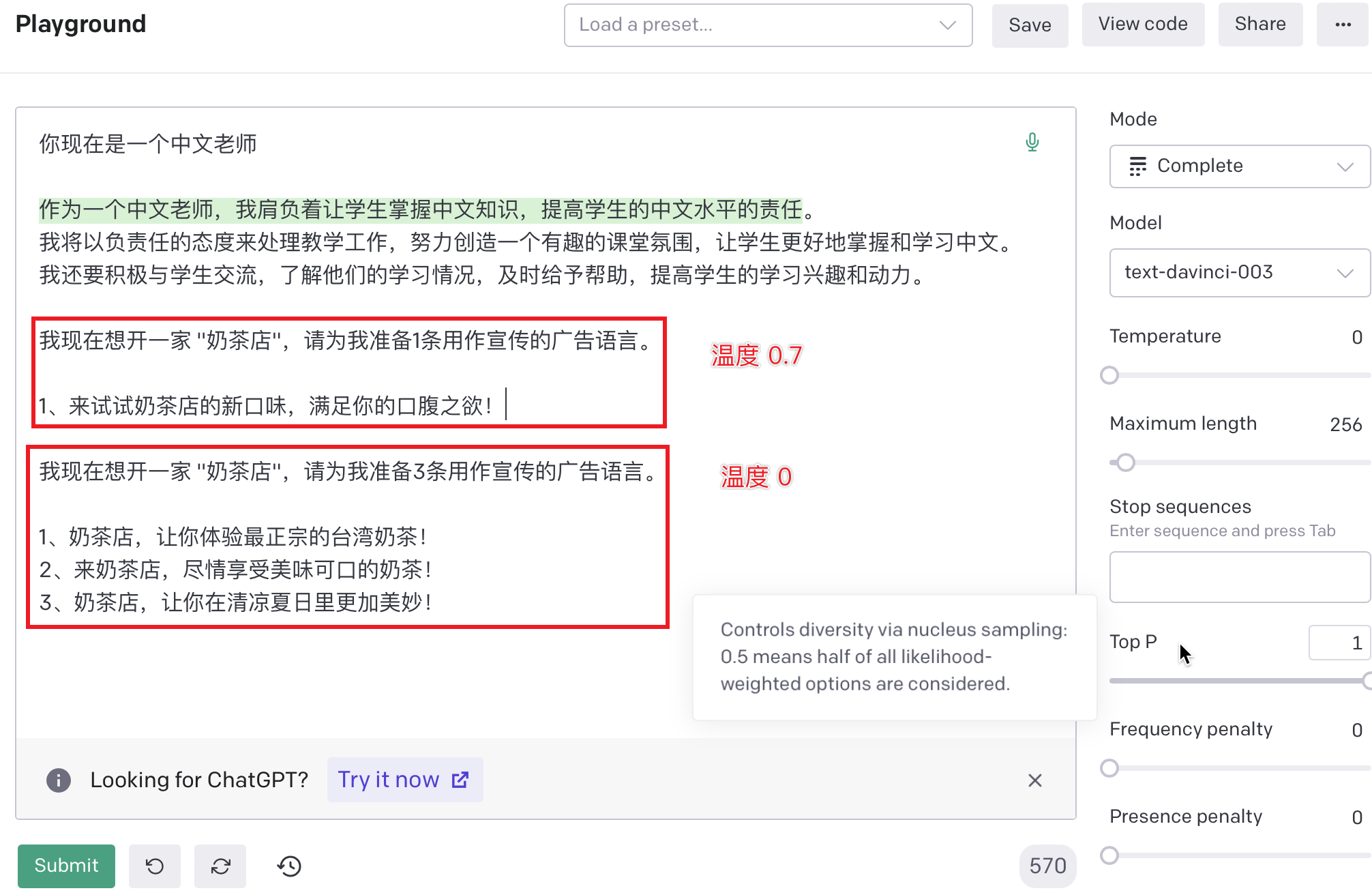Click the Temperature value 0

[x=1357, y=337]
